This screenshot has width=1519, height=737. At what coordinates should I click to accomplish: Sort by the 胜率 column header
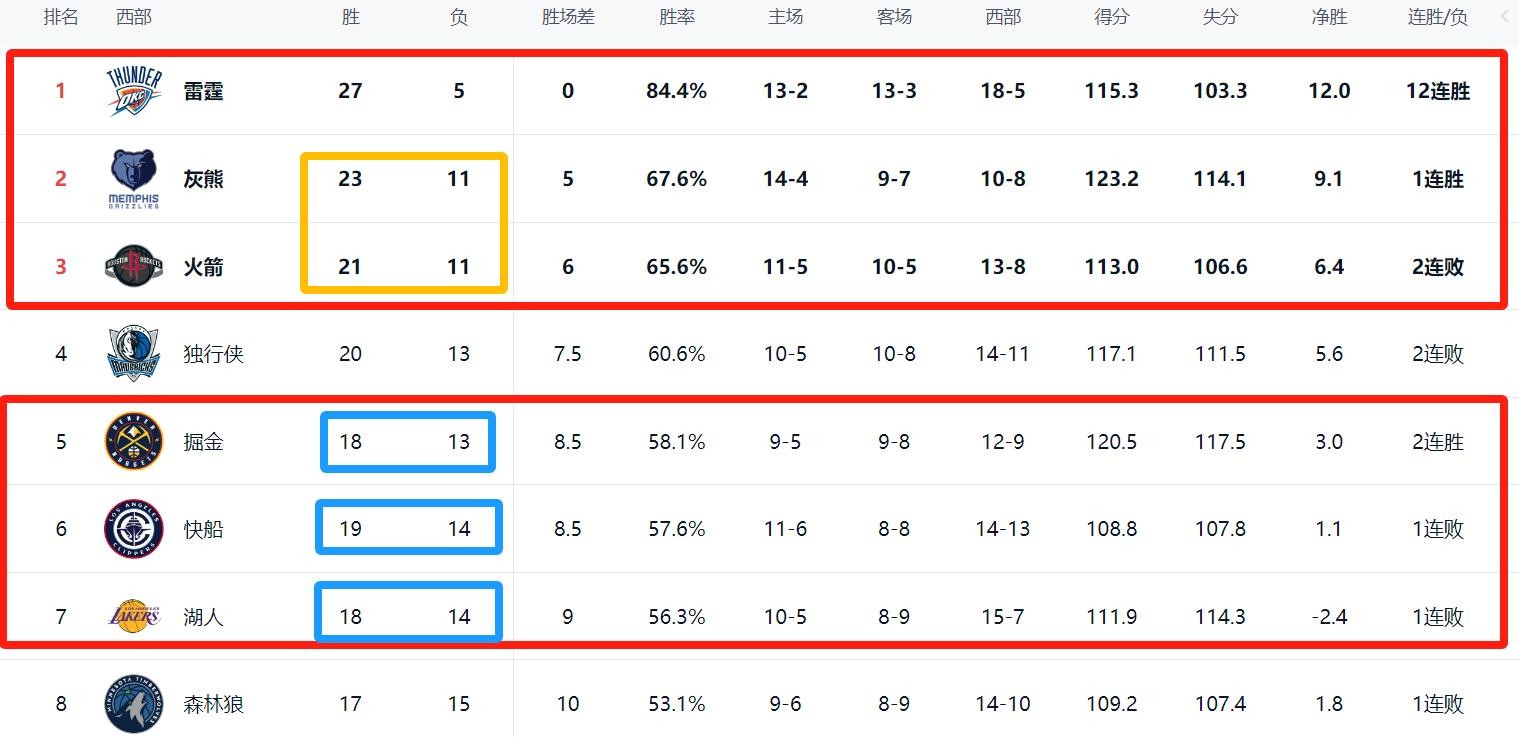pyautogui.click(x=677, y=18)
